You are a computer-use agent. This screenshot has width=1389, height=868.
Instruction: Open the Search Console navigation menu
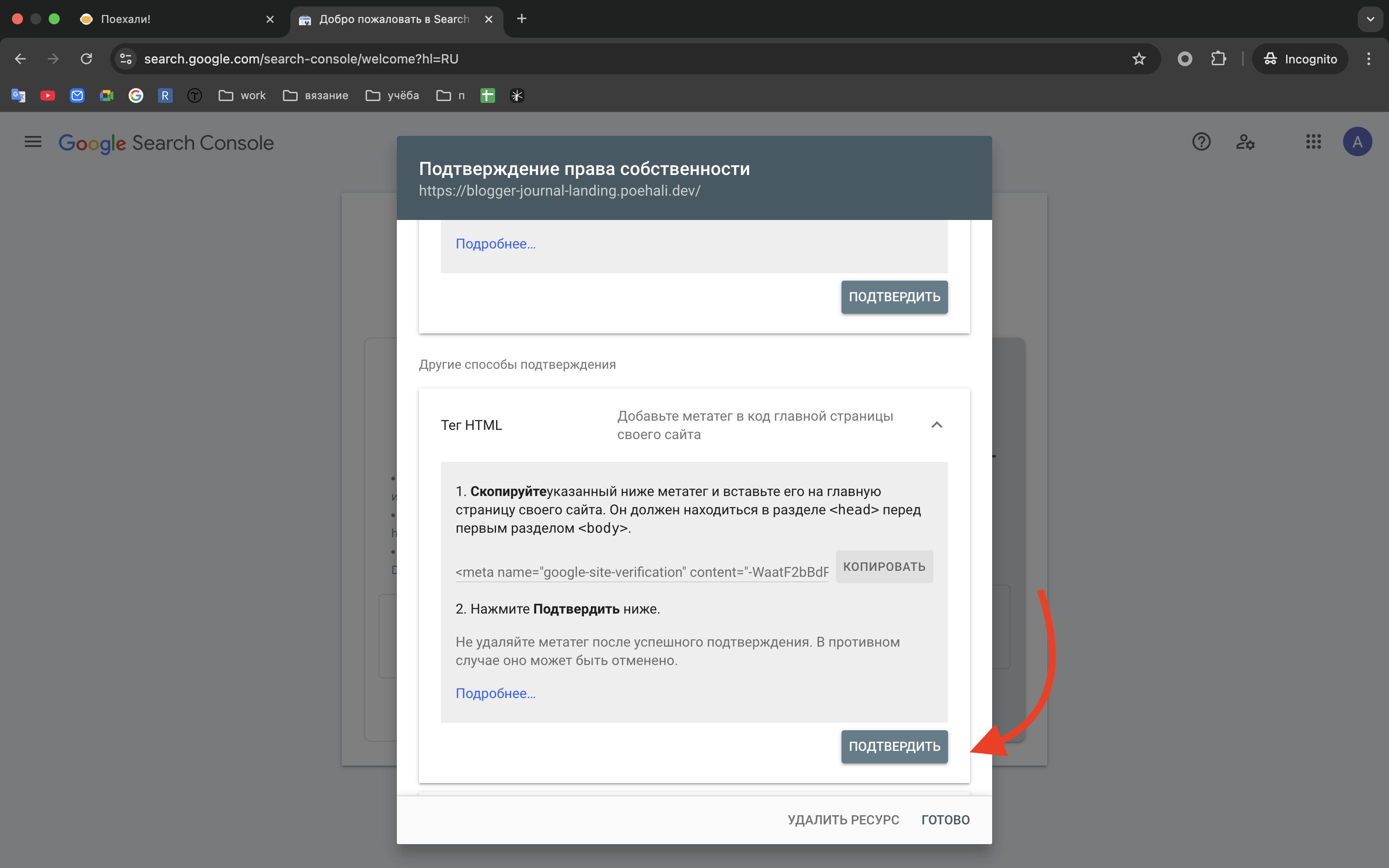click(x=33, y=141)
